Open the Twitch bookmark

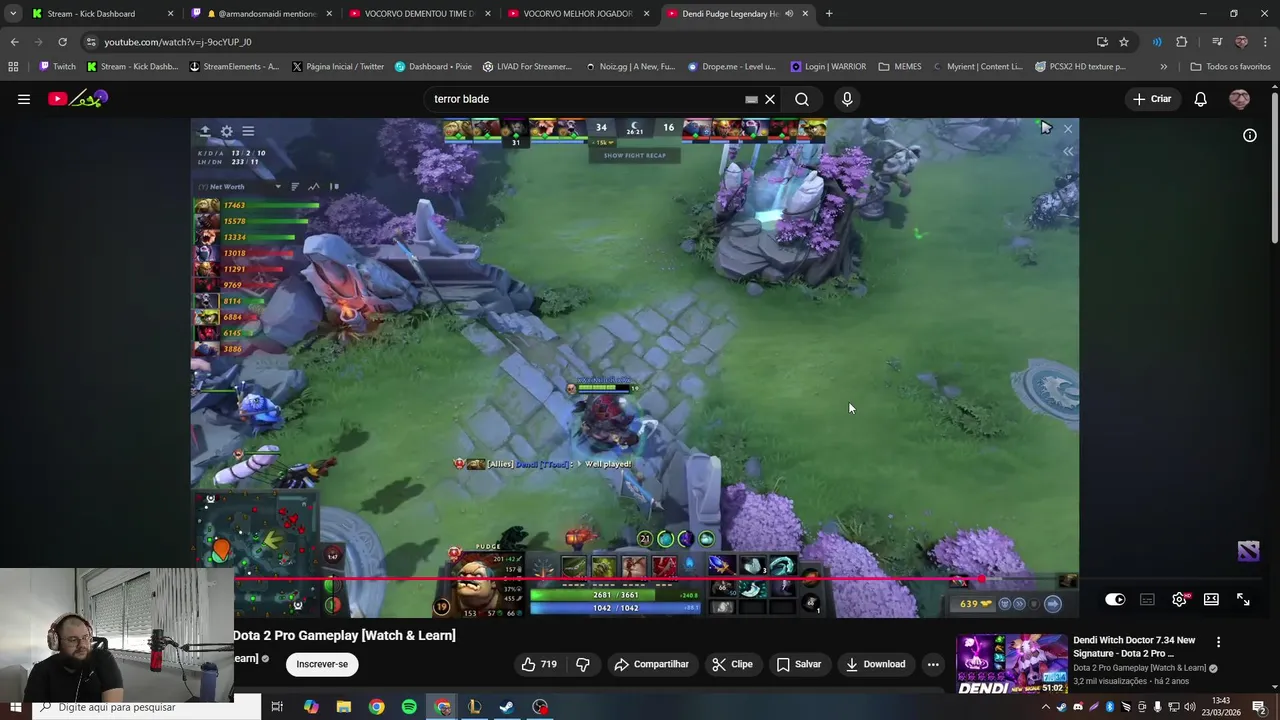coord(57,67)
